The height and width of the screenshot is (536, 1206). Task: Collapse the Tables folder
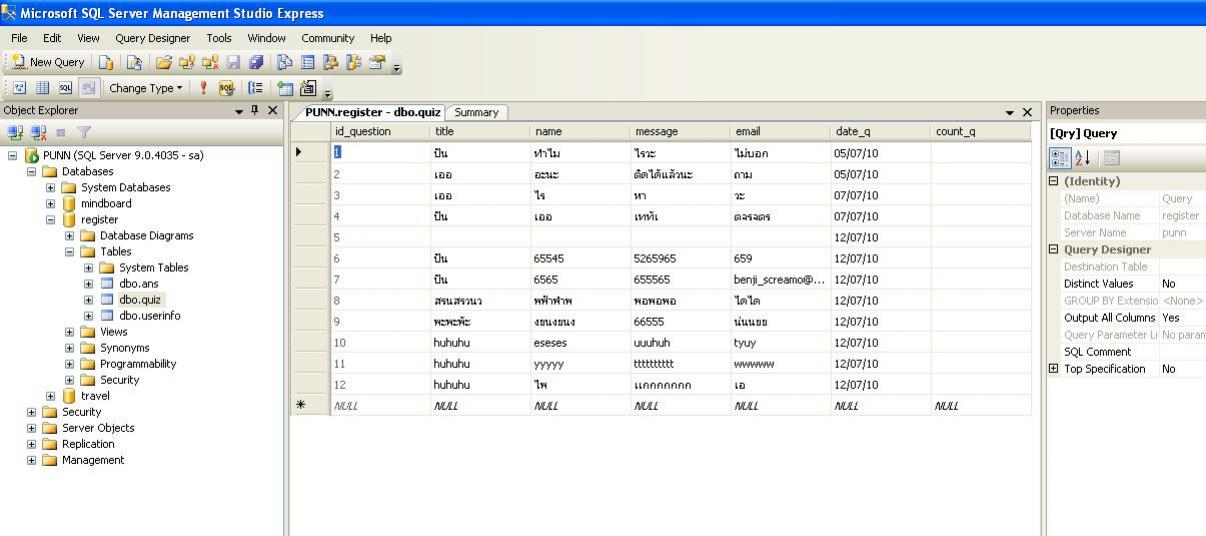pyautogui.click(x=70, y=252)
